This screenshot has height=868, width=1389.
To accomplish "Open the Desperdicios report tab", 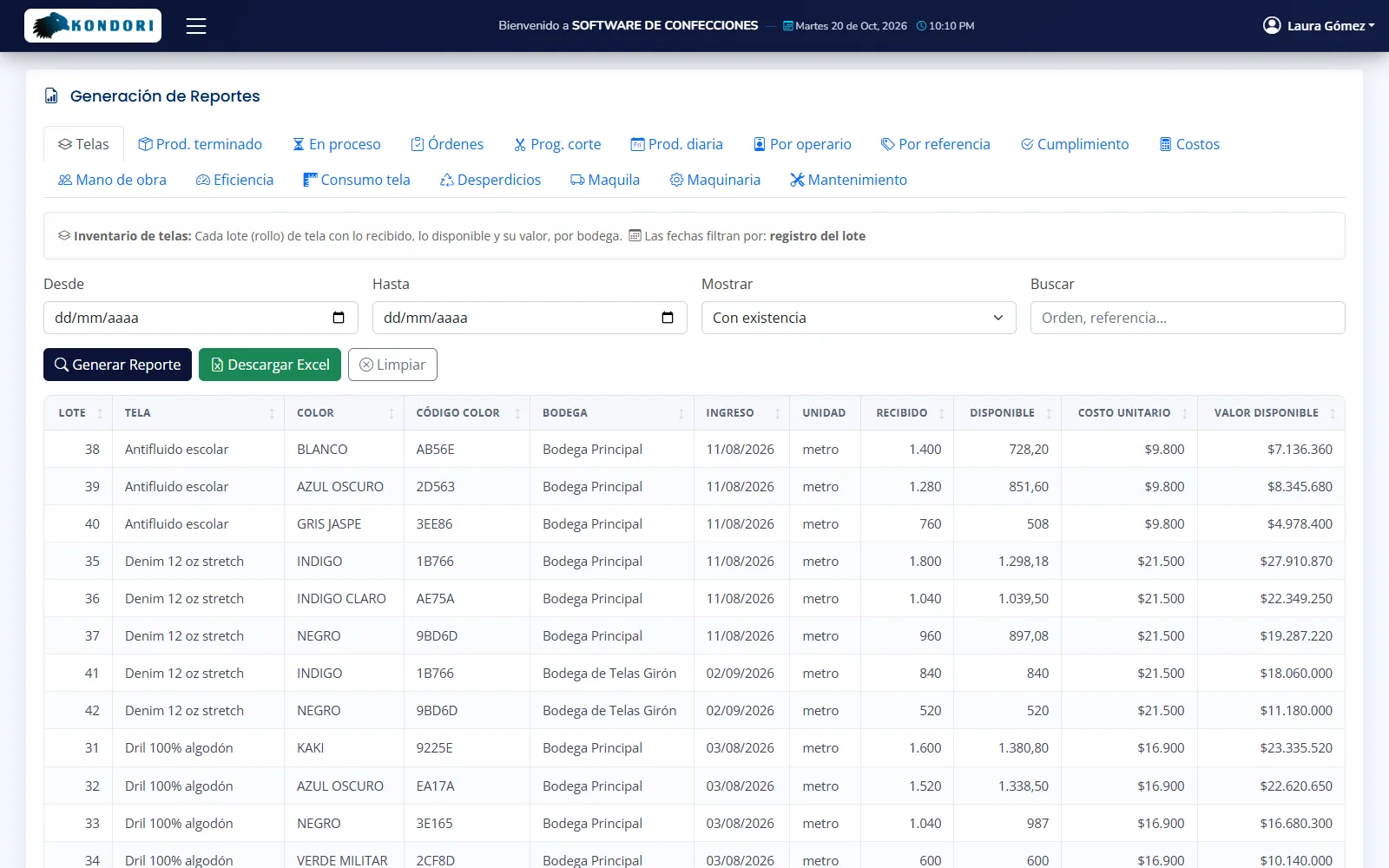I will [490, 180].
